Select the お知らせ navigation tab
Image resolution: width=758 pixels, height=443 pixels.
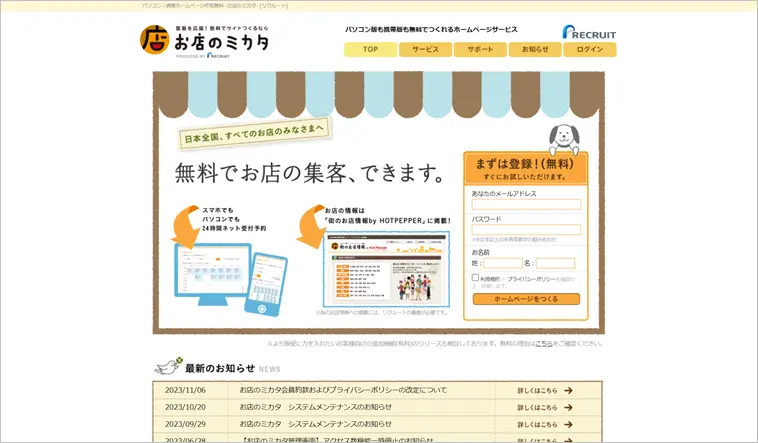click(535, 49)
